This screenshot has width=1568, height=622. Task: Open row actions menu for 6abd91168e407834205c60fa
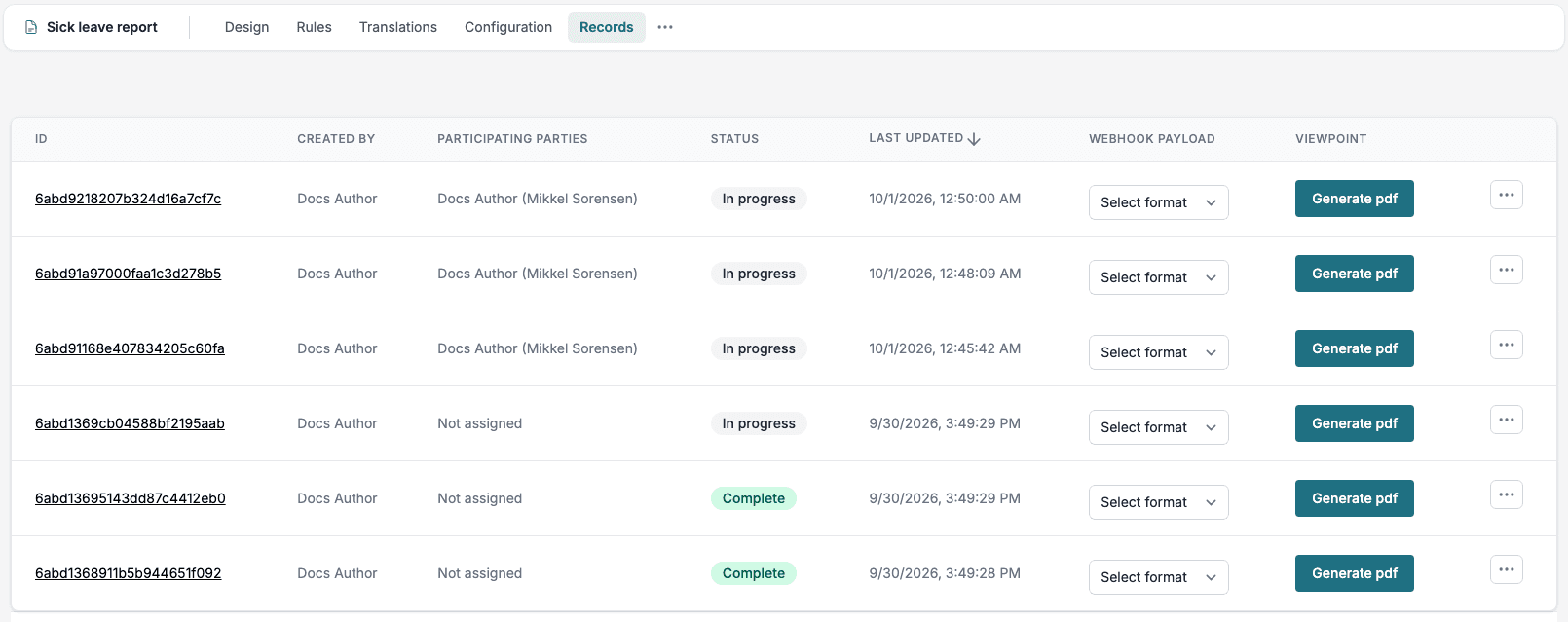1507,345
